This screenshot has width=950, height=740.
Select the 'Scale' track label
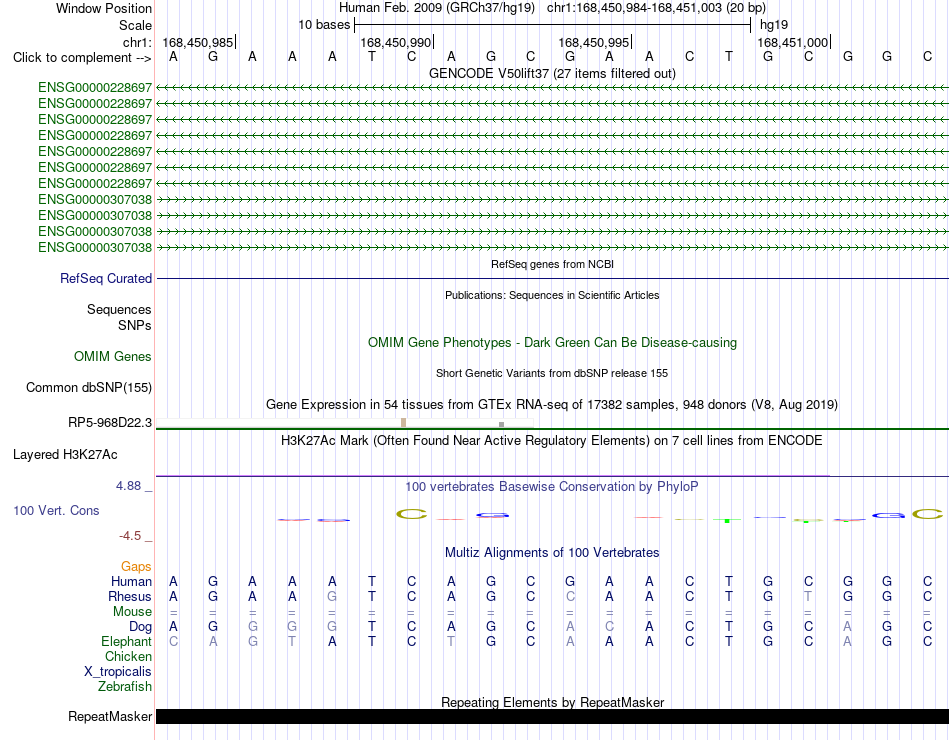(135, 25)
